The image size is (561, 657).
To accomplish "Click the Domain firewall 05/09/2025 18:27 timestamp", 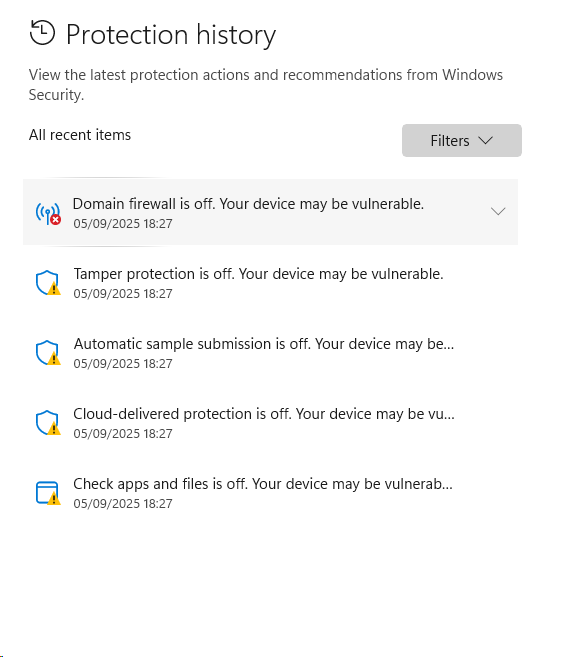I will [123, 224].
